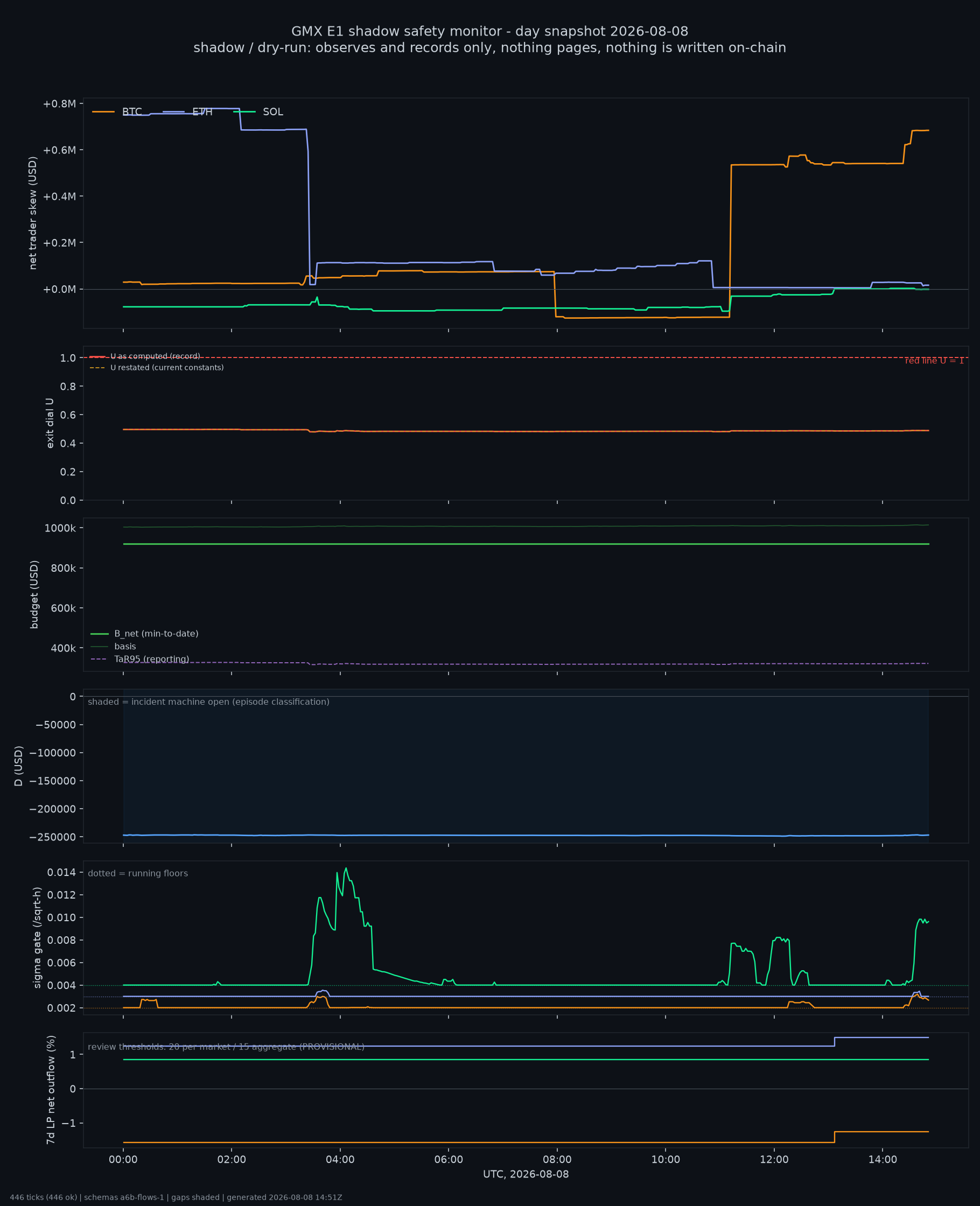Click the "800k" budget tick label
This screenshot has width=980, height=1206.
63,569
